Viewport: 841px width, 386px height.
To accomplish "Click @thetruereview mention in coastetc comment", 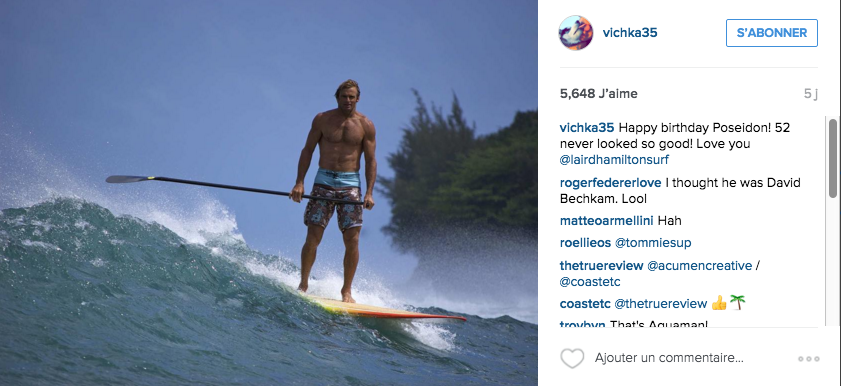I will (x=660, y=304).
